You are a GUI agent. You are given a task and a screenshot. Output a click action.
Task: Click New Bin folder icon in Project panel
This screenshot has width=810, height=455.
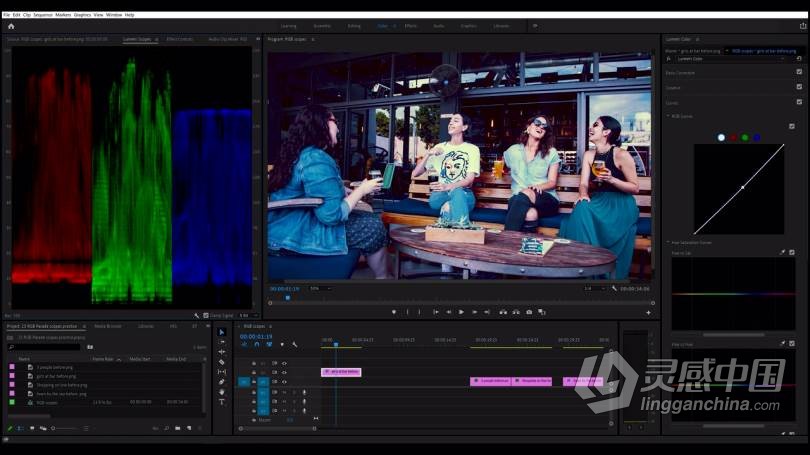pyautogui.click(x=178, y=428)
